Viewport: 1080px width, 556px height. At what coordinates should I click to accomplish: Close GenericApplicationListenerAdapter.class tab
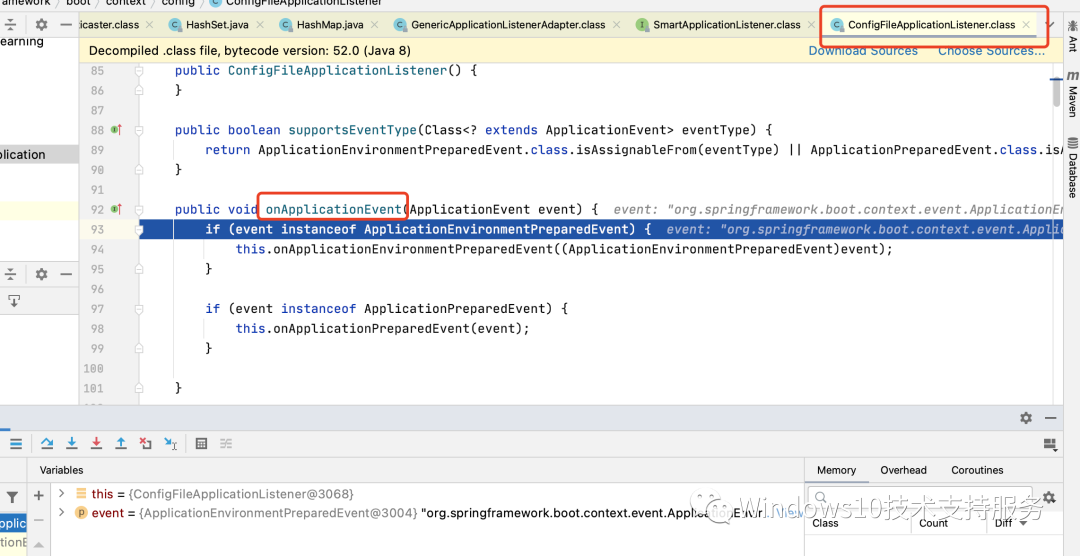tap(616, 25)
